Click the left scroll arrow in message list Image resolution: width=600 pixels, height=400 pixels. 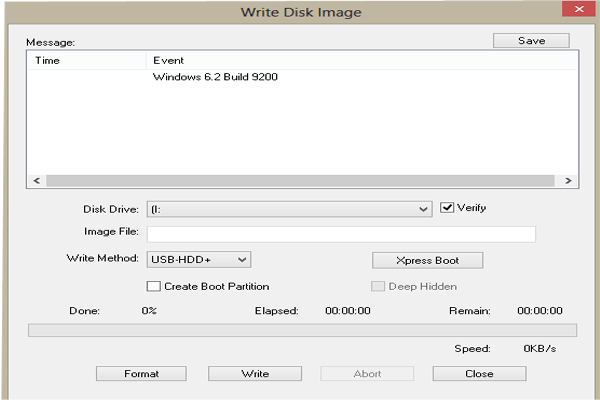(x=37, y=181)
